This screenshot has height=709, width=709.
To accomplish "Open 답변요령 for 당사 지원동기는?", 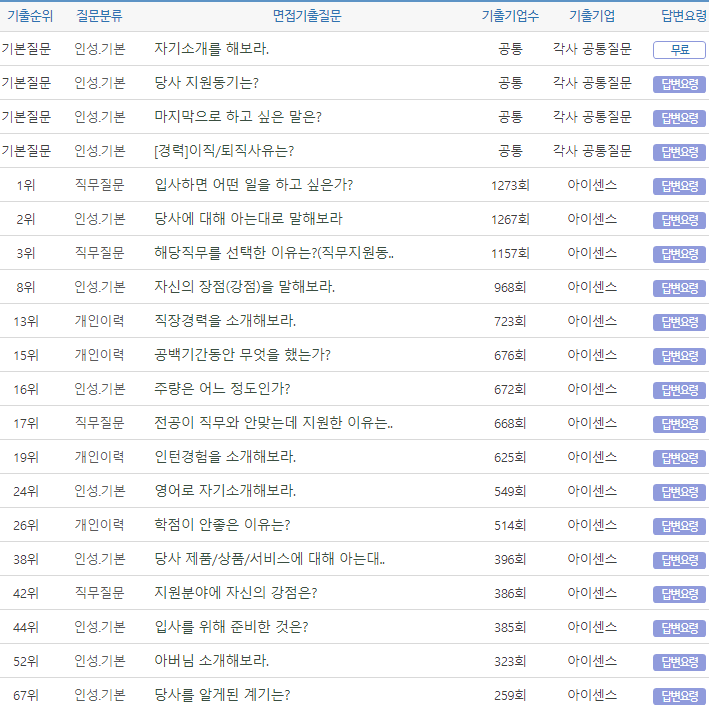I will [679, 83].
